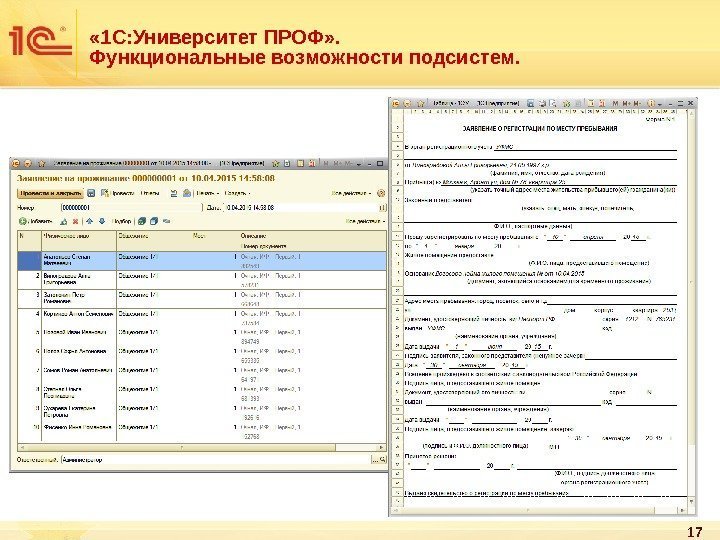Click the 'Общежитие' column header
Viewport: 720px width, 540px height.
tap(133, 236)
